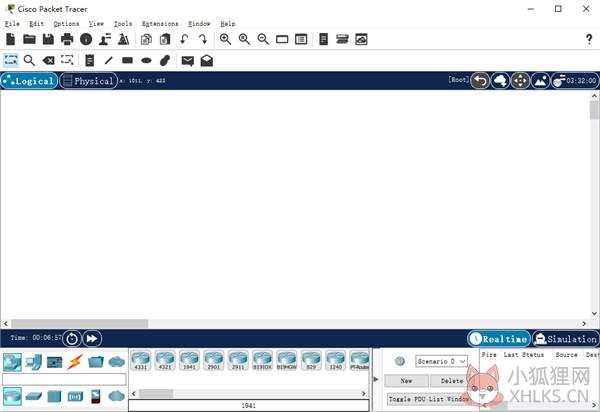Select the Draw Ellipse tool

[146, 60]
